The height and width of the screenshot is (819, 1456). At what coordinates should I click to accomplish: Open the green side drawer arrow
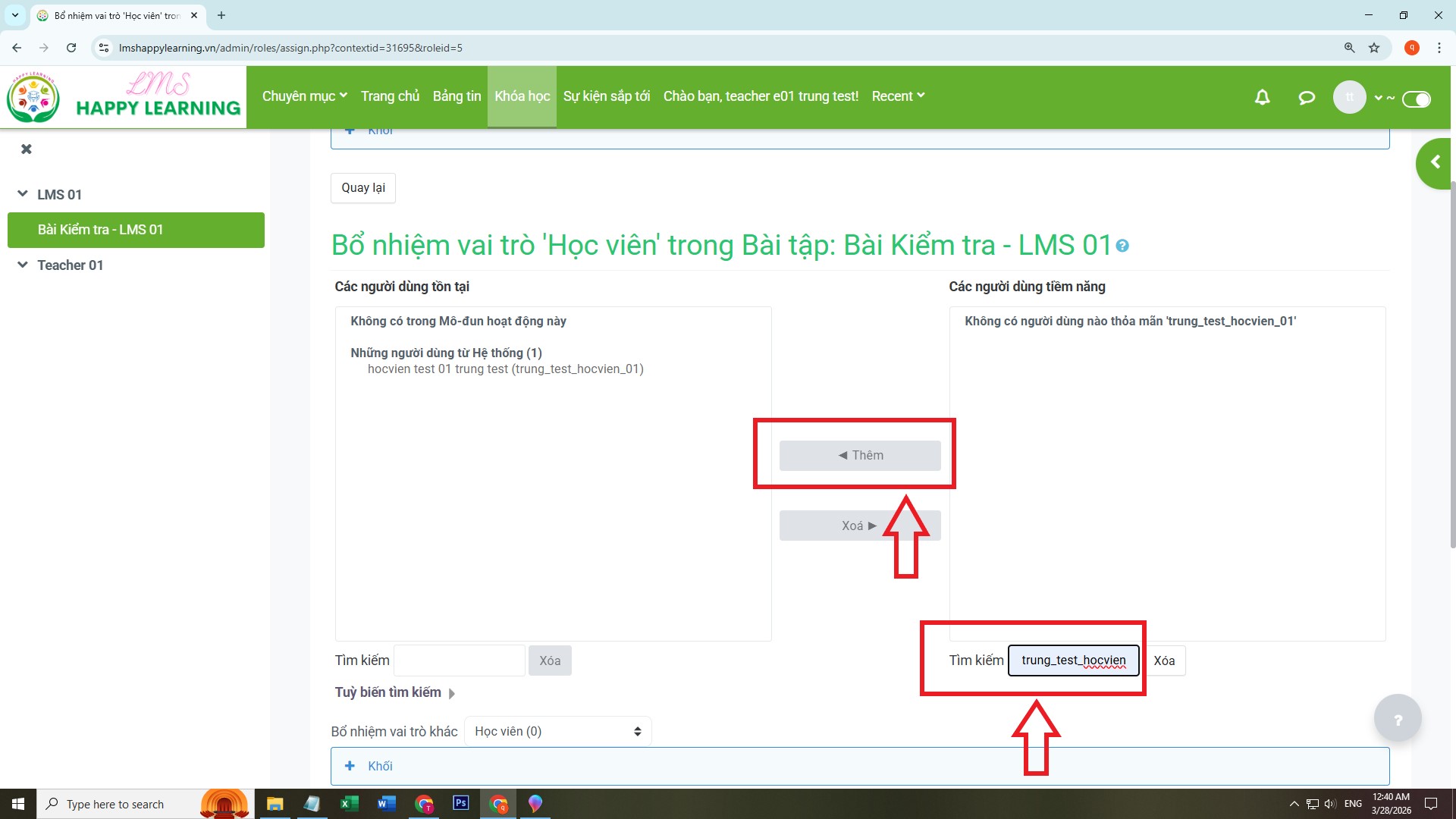point(1434,162)
